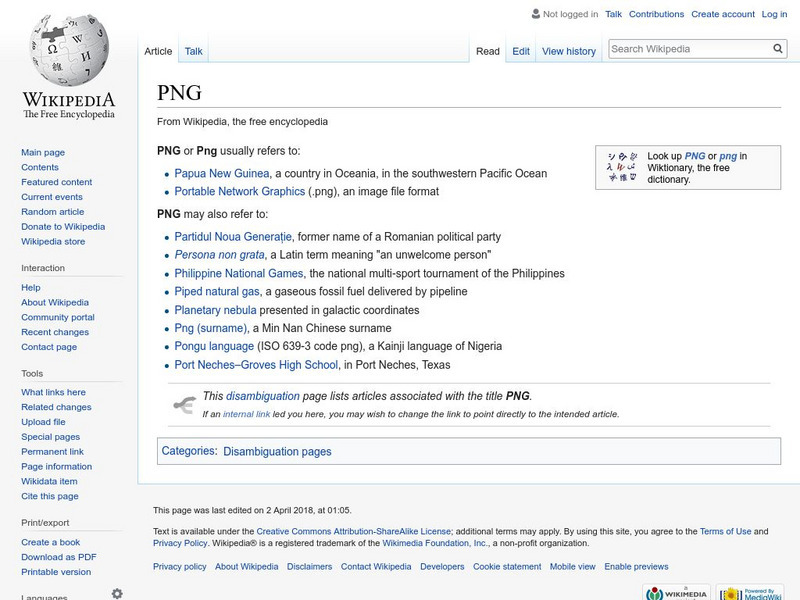This screenshot has height=600, width=800.
Task: Click the not-logged-in user icon
Action: click(536, 14)
